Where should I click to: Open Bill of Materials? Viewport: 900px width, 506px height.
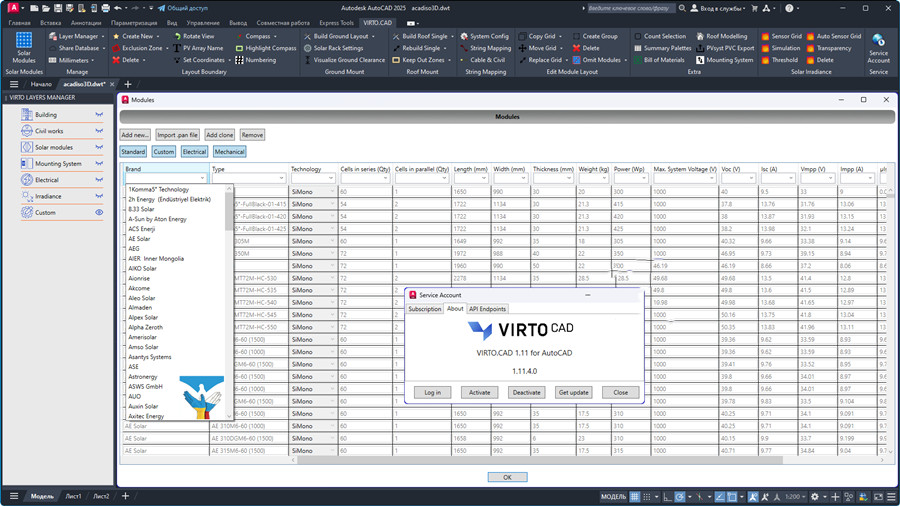click(659, 60)
